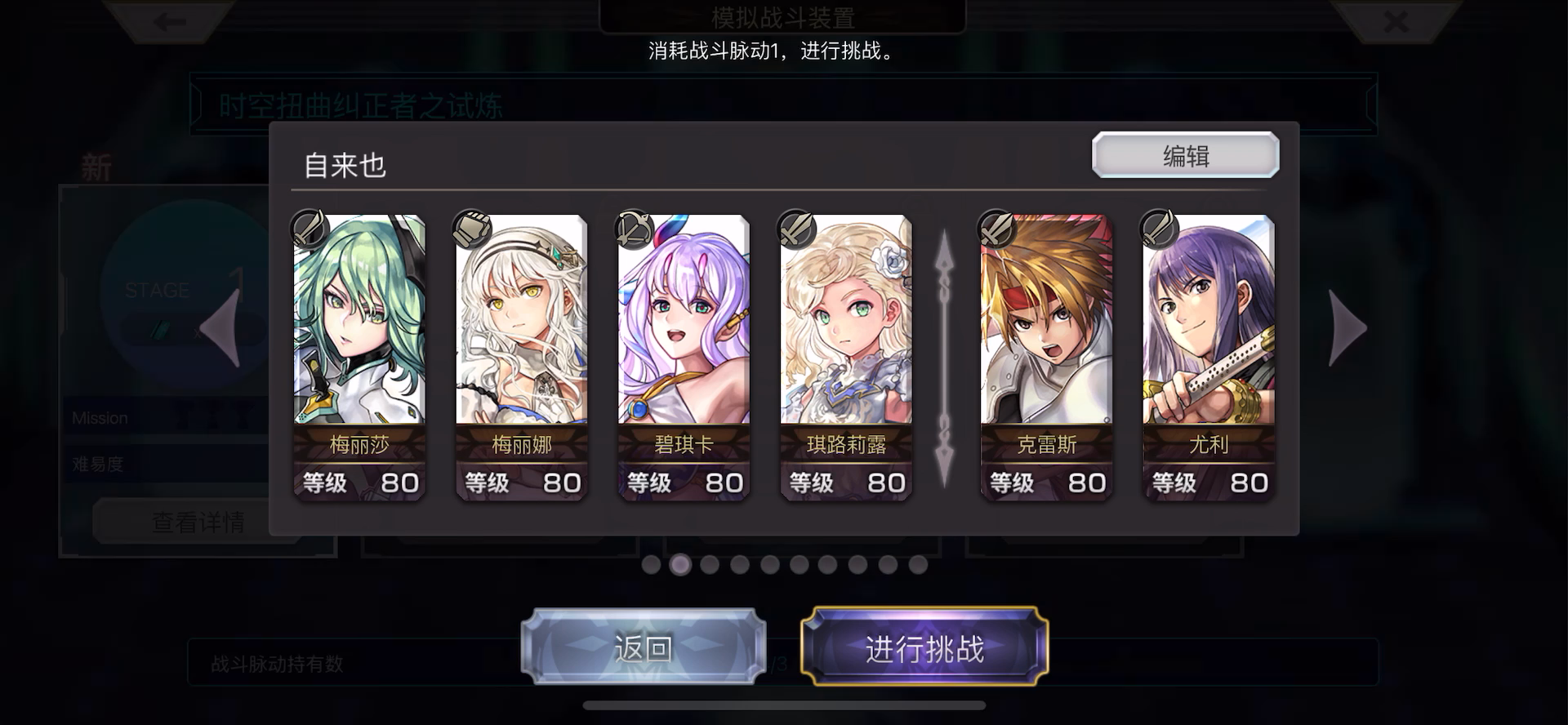Click the vertical divider between main and reserve members
Viewport: 1568px width, 725px height.
click(944, 359)
